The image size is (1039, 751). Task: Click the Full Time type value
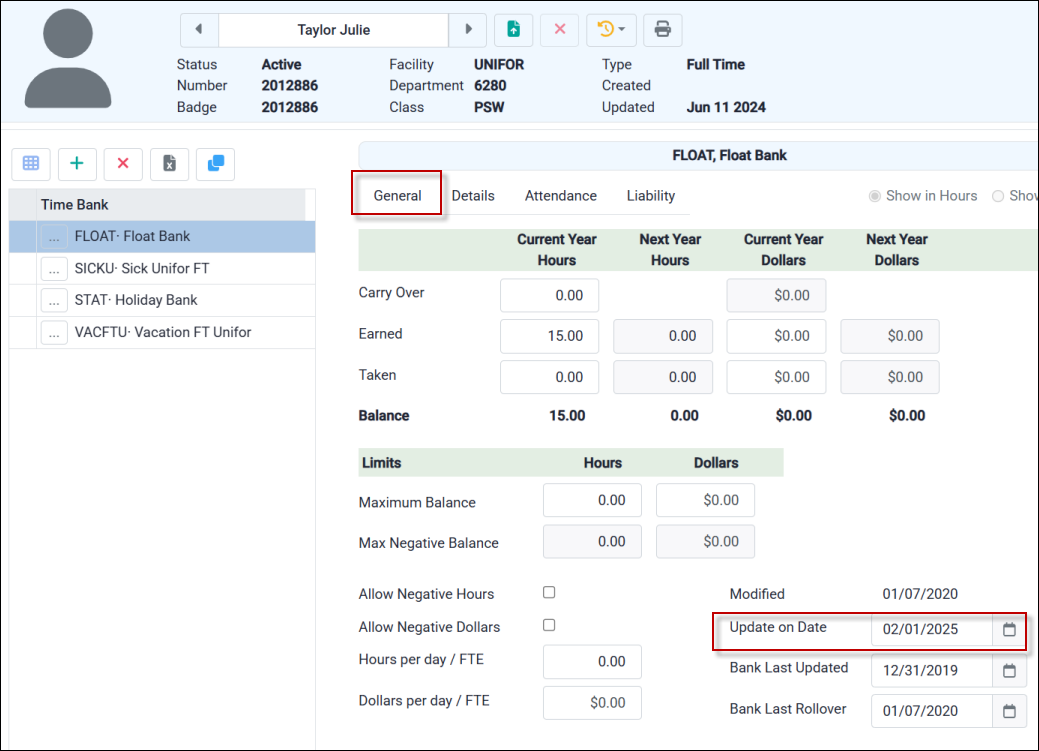pyautogui.click(x=716, y=64)
